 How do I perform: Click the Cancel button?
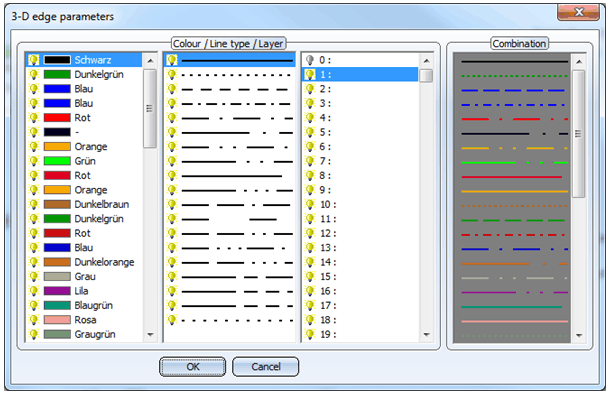pos(266,367)
